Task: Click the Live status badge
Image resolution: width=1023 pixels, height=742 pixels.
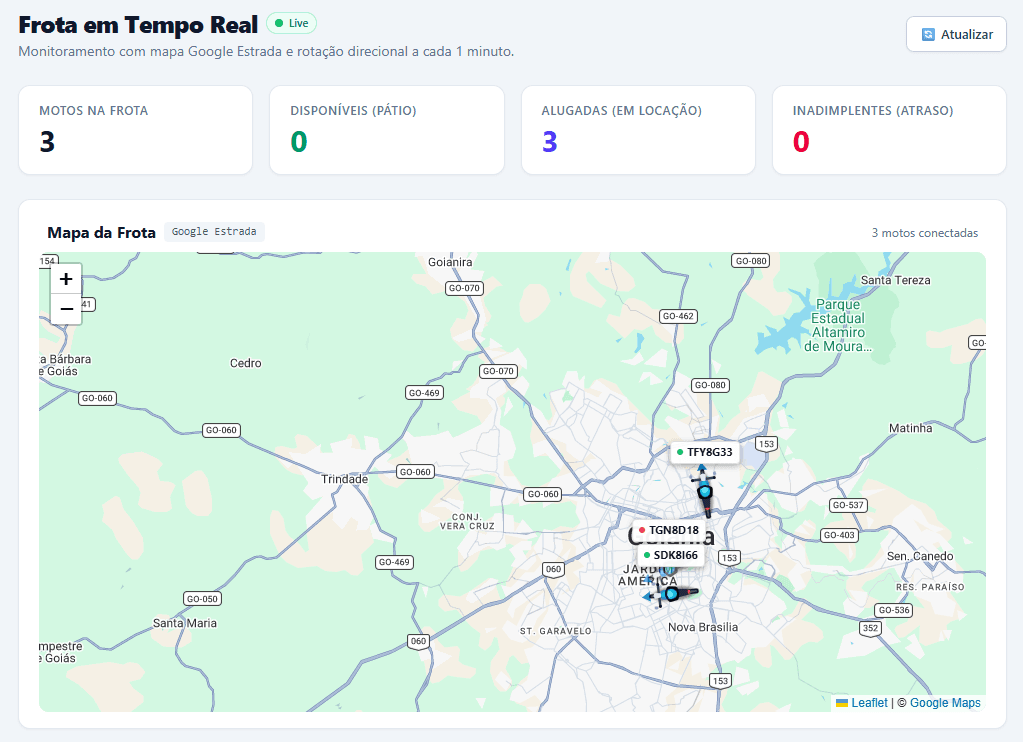Action: [x=292, y=23]
